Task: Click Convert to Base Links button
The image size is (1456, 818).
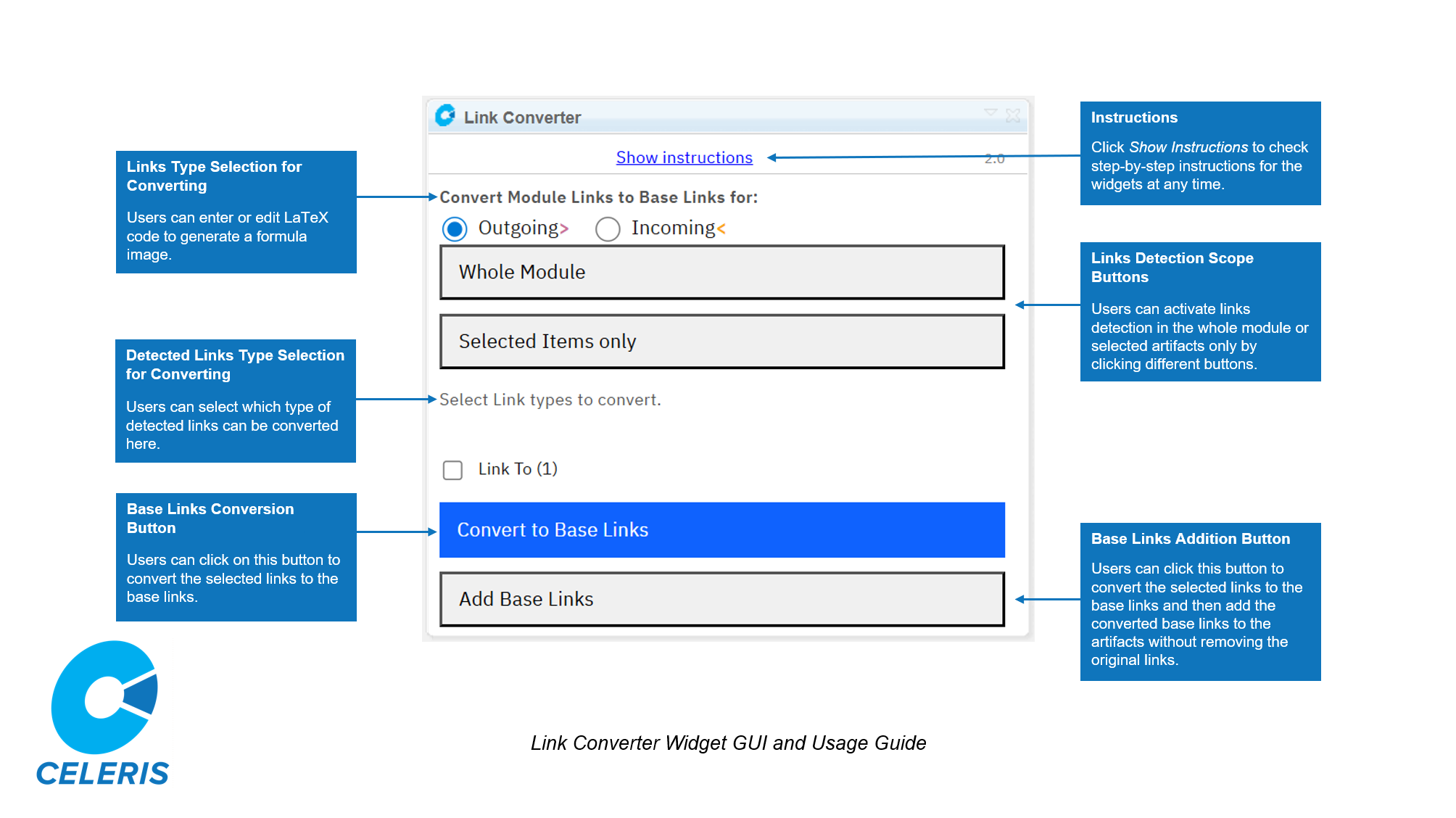Action: [721, 530]
